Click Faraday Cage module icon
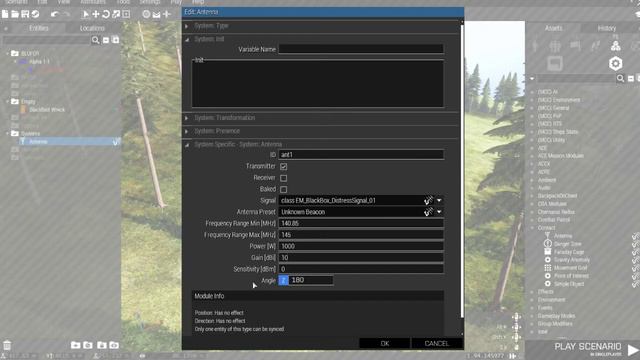 (x=548, y=251)
